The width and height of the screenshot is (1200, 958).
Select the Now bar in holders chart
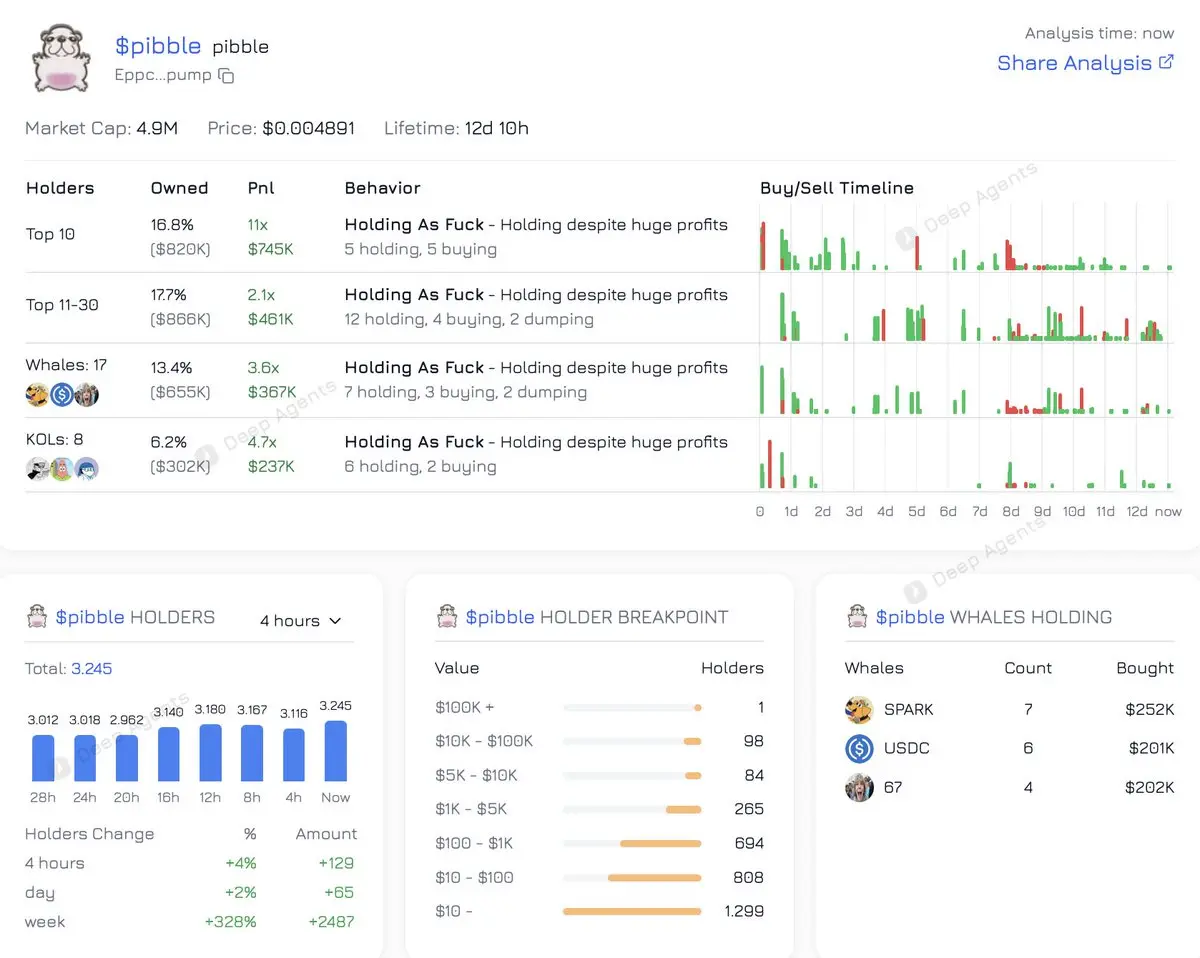(336, 751)
